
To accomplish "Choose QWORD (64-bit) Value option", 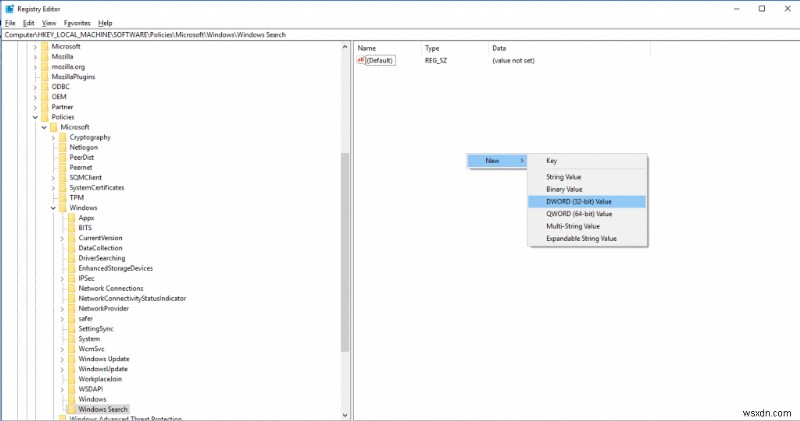I will click(587, 214).
